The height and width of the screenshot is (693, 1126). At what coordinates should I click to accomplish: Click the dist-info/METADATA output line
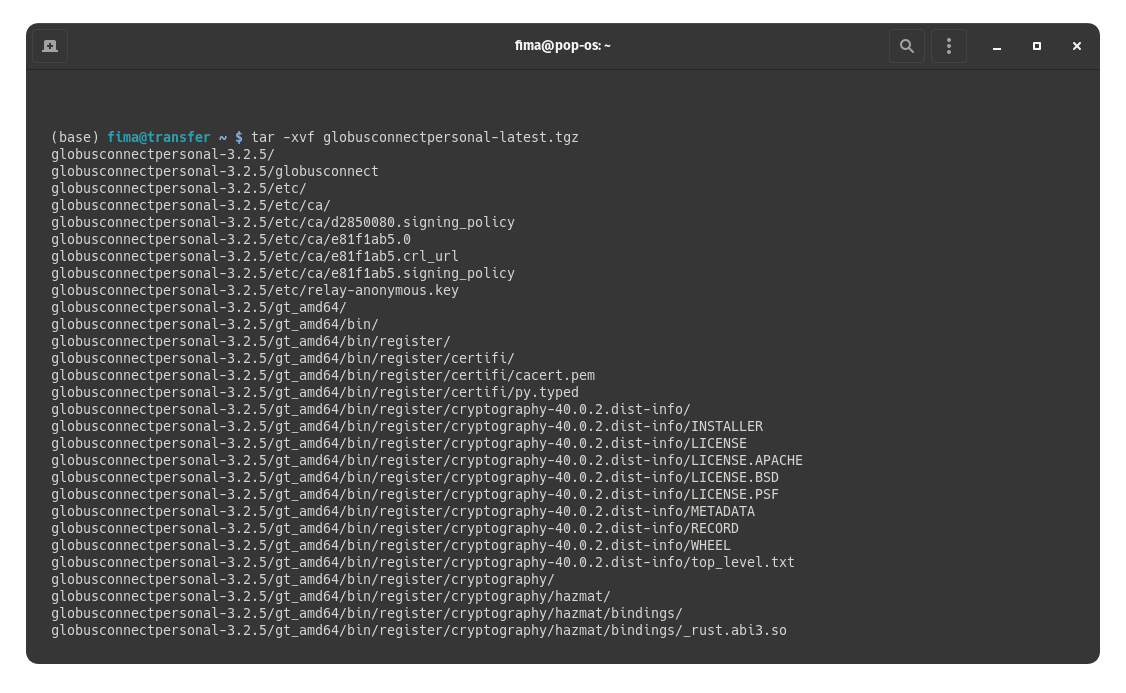click(x=403, y=511)
